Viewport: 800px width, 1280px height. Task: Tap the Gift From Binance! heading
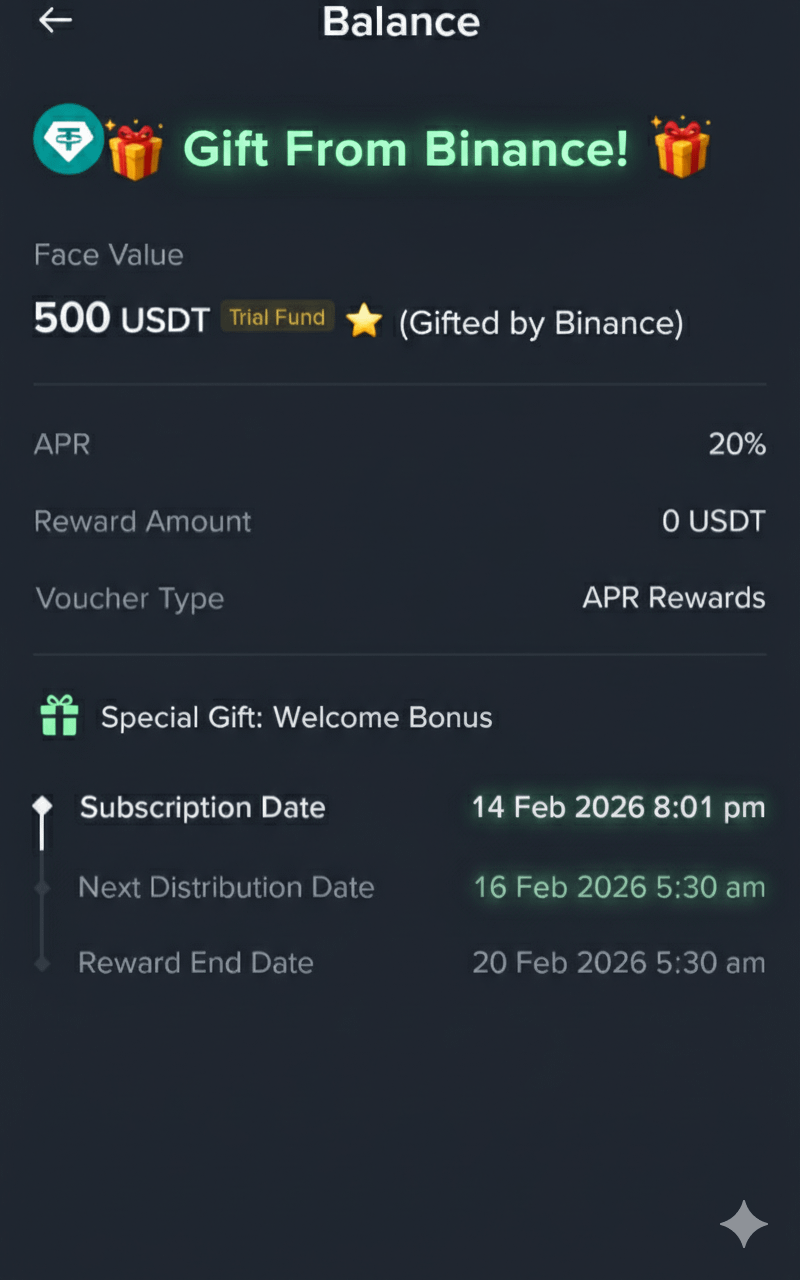(406, 149)
